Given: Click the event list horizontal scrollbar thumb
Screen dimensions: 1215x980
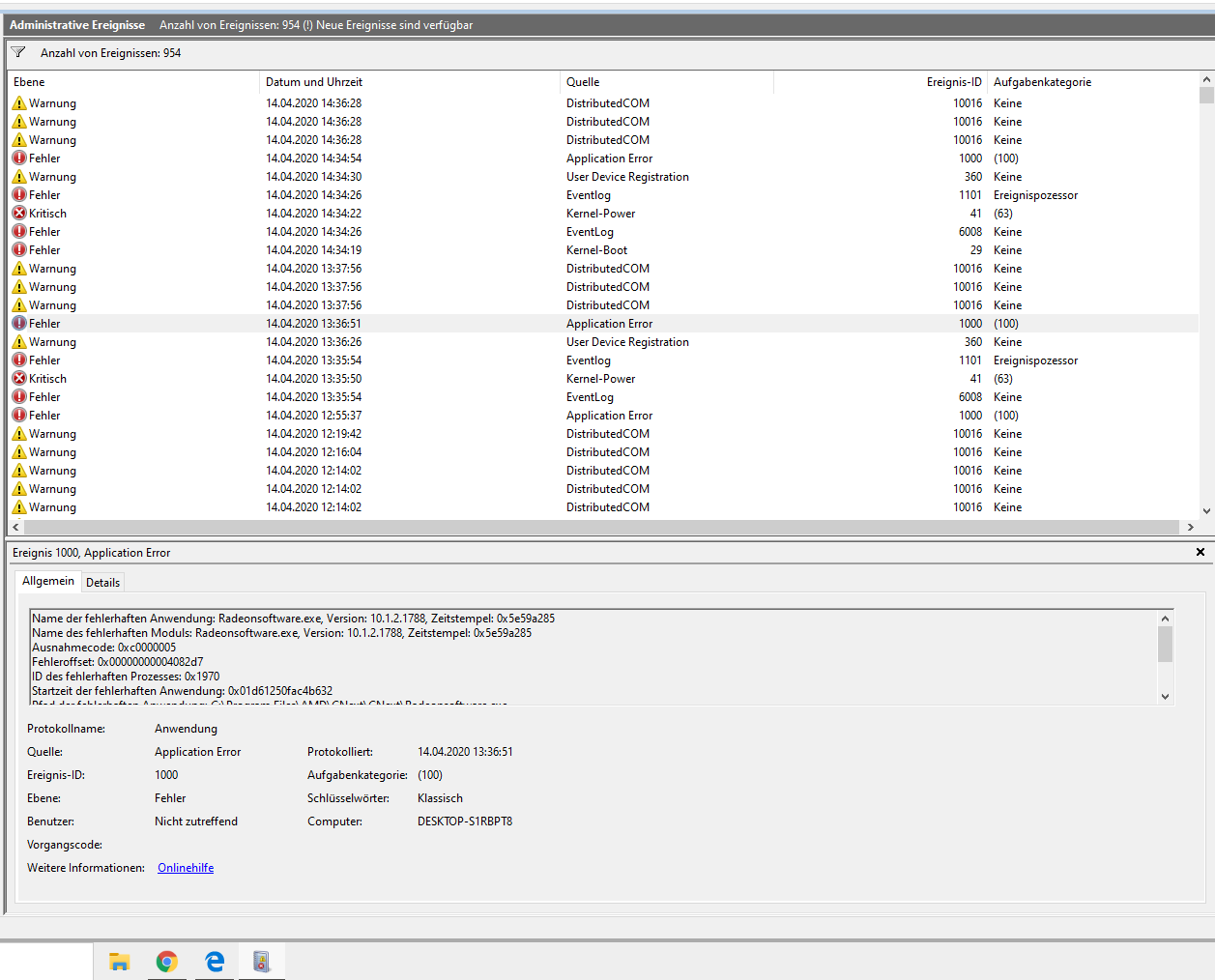Looking at the screenshot, I should click(602, 528).
